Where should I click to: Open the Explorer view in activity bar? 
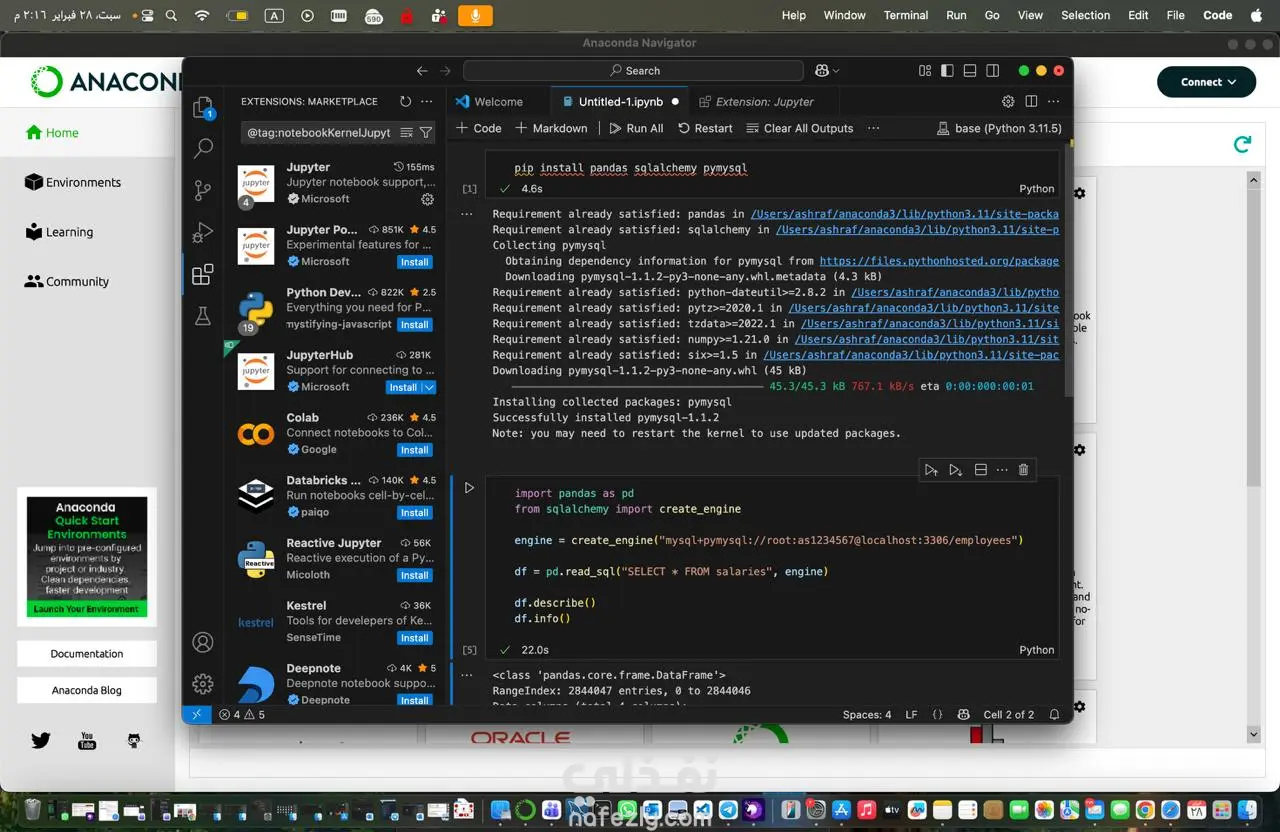(x=203, y=107)
